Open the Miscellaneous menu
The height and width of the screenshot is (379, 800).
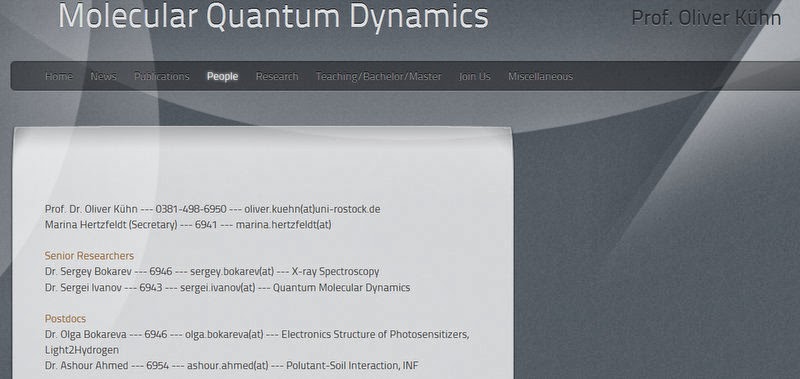(540, 77)
